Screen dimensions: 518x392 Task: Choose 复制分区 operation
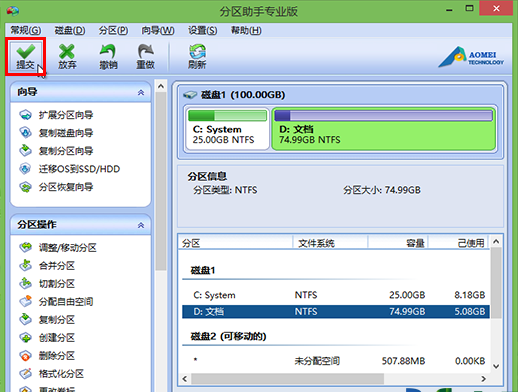coord(47,320)
